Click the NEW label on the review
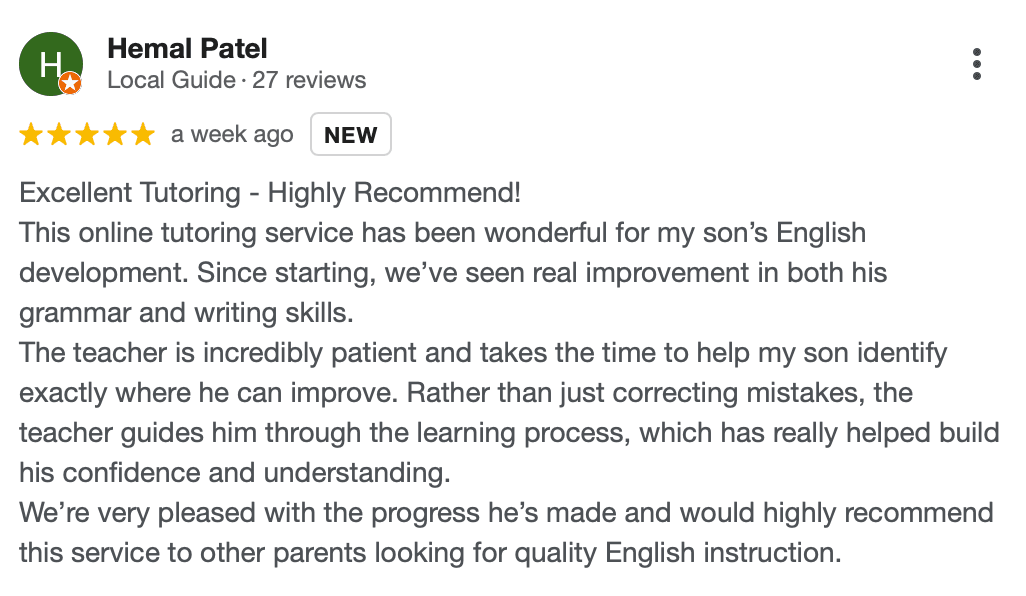Image resolution: width=1026 pixels, height=596 pixels. (350, 133)
